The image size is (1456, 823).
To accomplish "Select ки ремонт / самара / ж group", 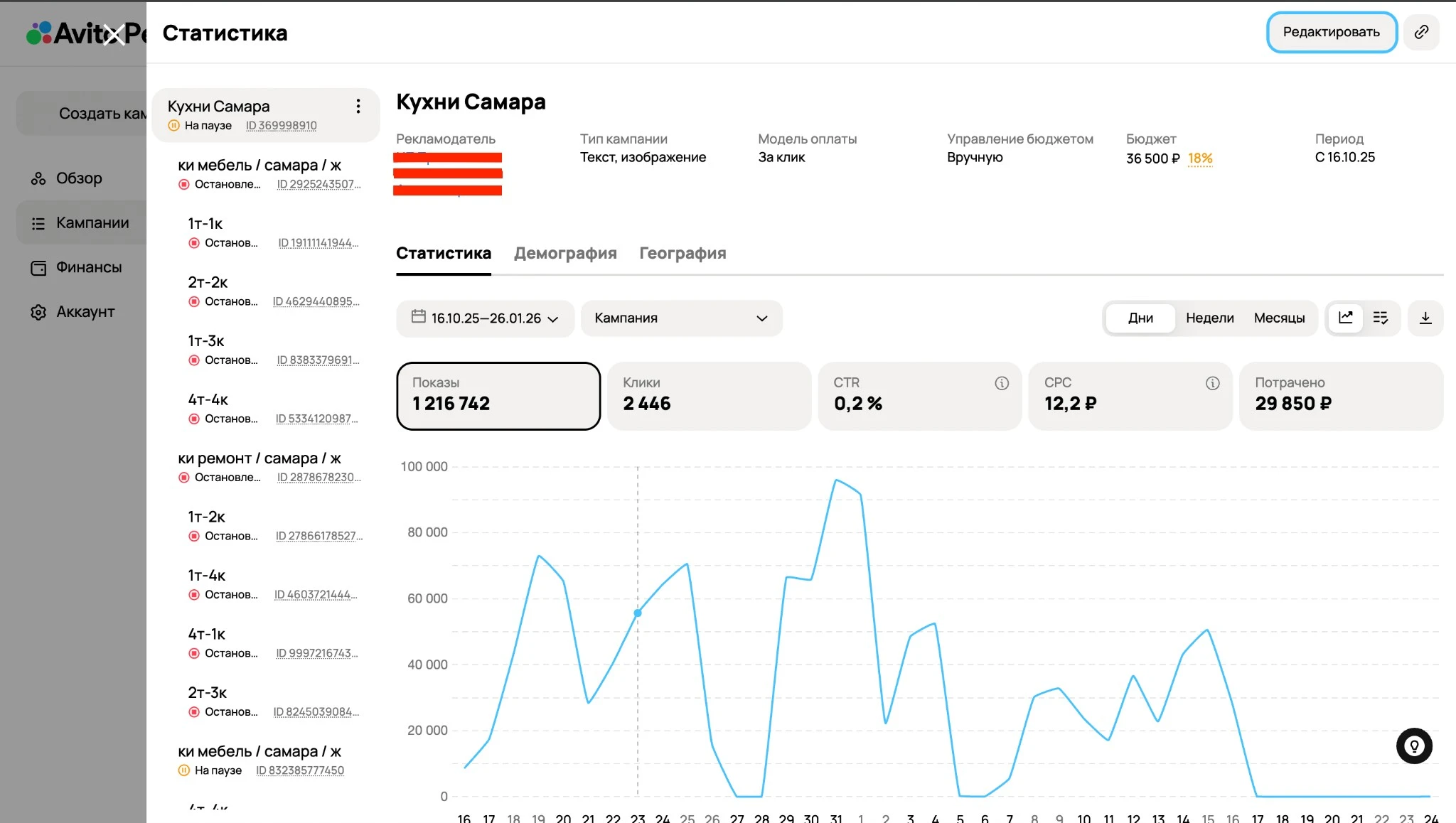I will coord(259,458).
